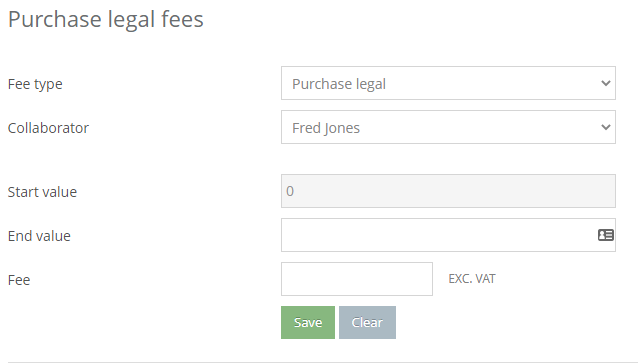
Task: Click the contact card icon in End value
Action: (x=605, y=235)
